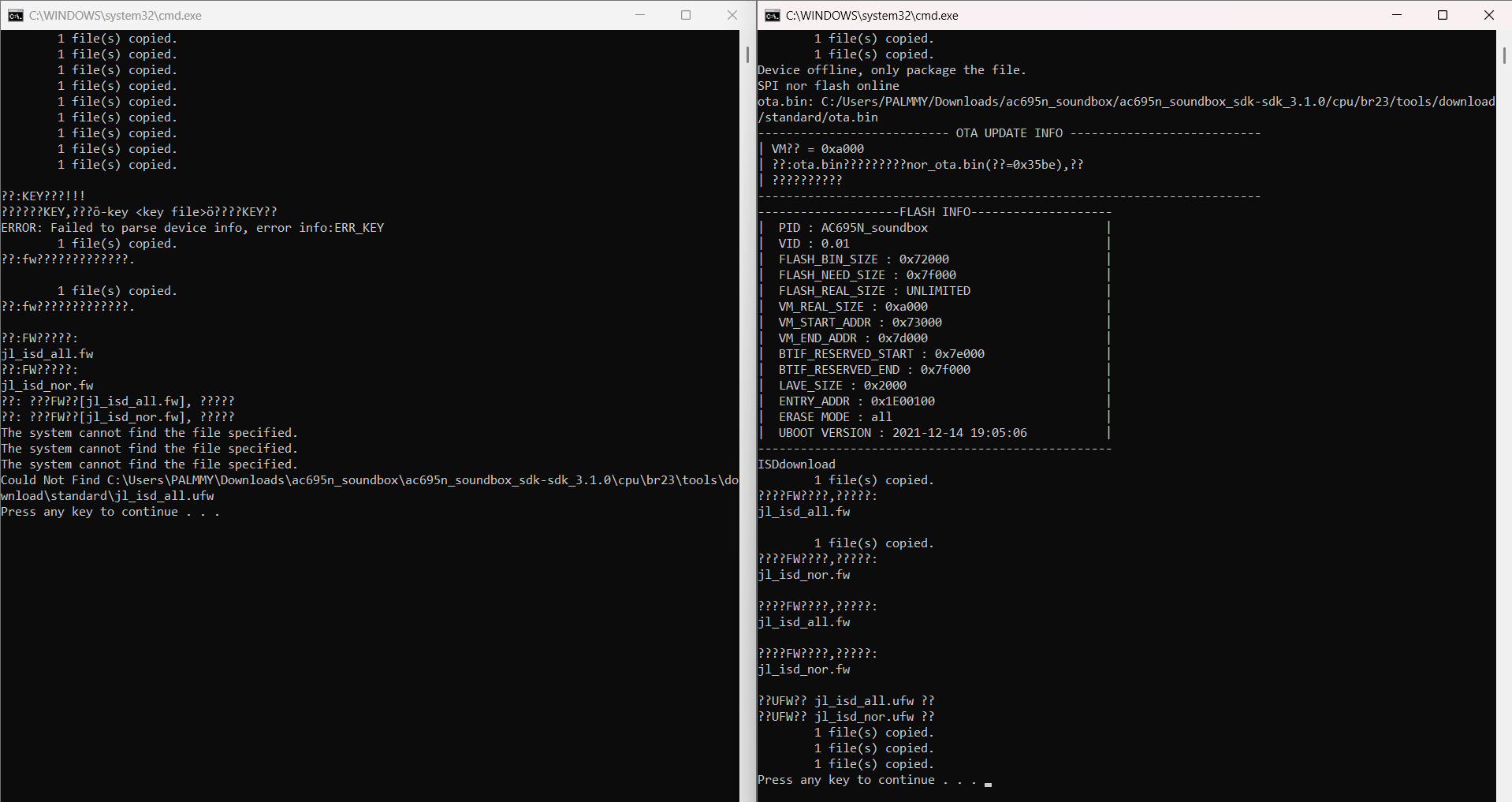The width and height of the screenshot is (1512, 802).
Task: Click the OTA UPDATE INFO header line
Action: 1009,133
